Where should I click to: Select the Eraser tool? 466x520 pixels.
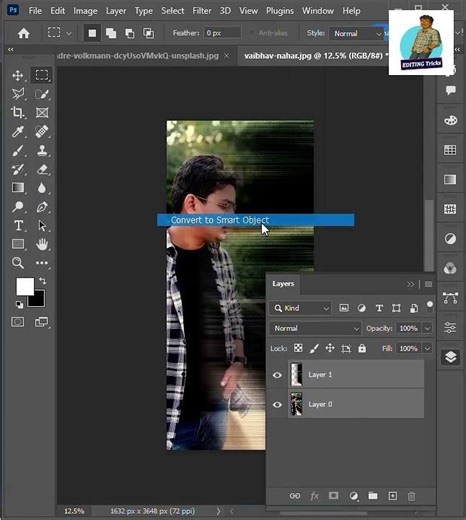[x=42, y=169]
